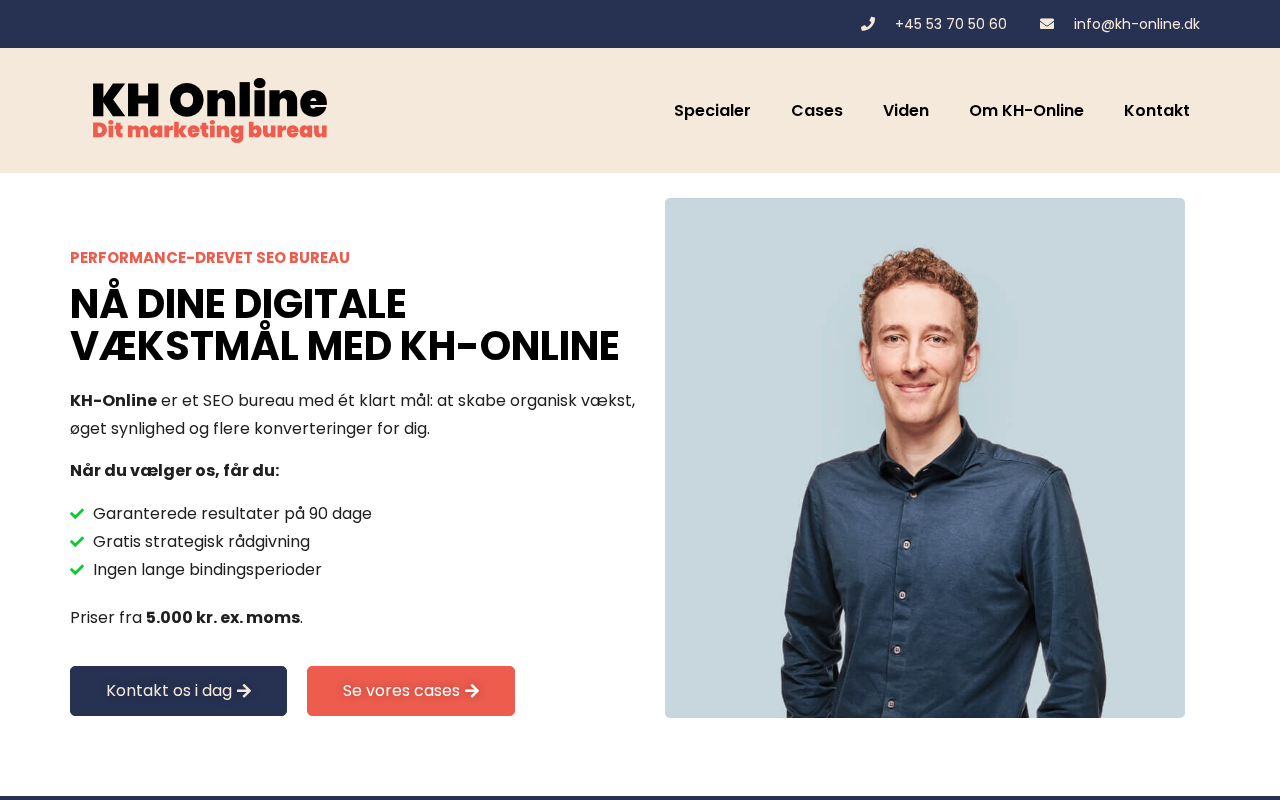Click the portrait photo of the man
This screenshot has width=1280, height=800.
[x=925, y=458]
